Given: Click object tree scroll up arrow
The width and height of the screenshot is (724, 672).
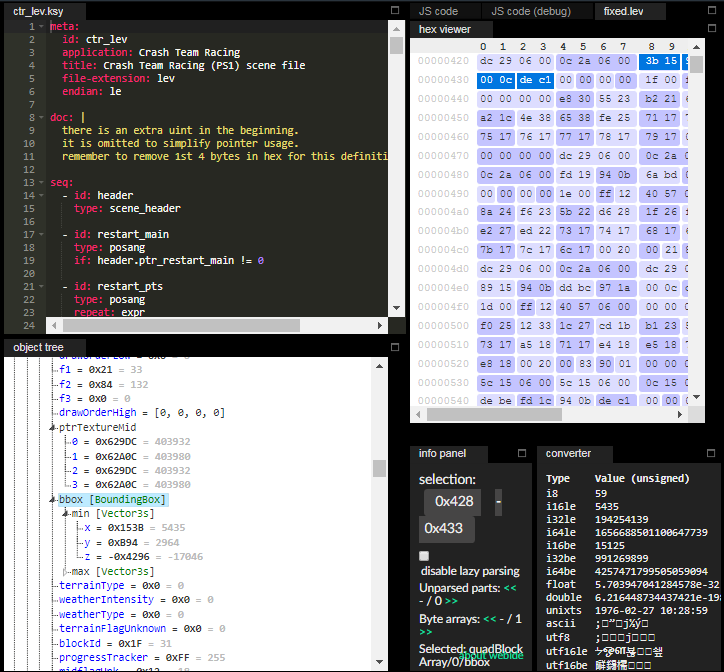Looking at the screenshot, I should (380, 366).
